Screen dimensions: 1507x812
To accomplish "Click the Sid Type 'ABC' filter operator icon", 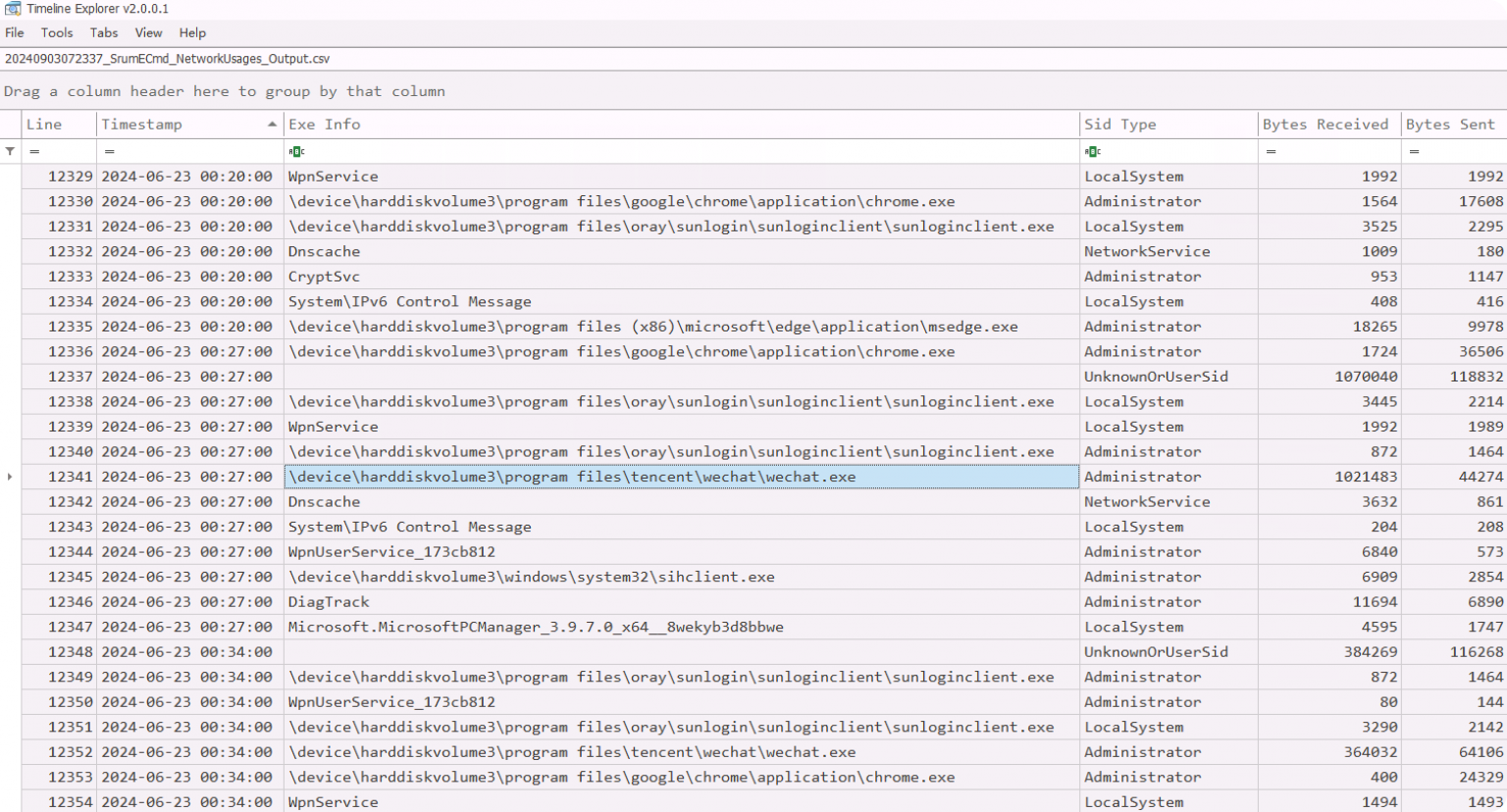I will point(1092,151).
